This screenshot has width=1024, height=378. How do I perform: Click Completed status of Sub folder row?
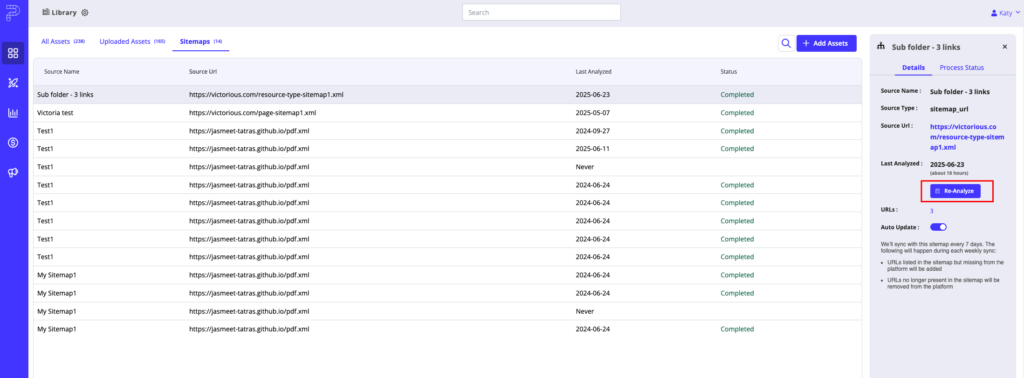point(737,95)
